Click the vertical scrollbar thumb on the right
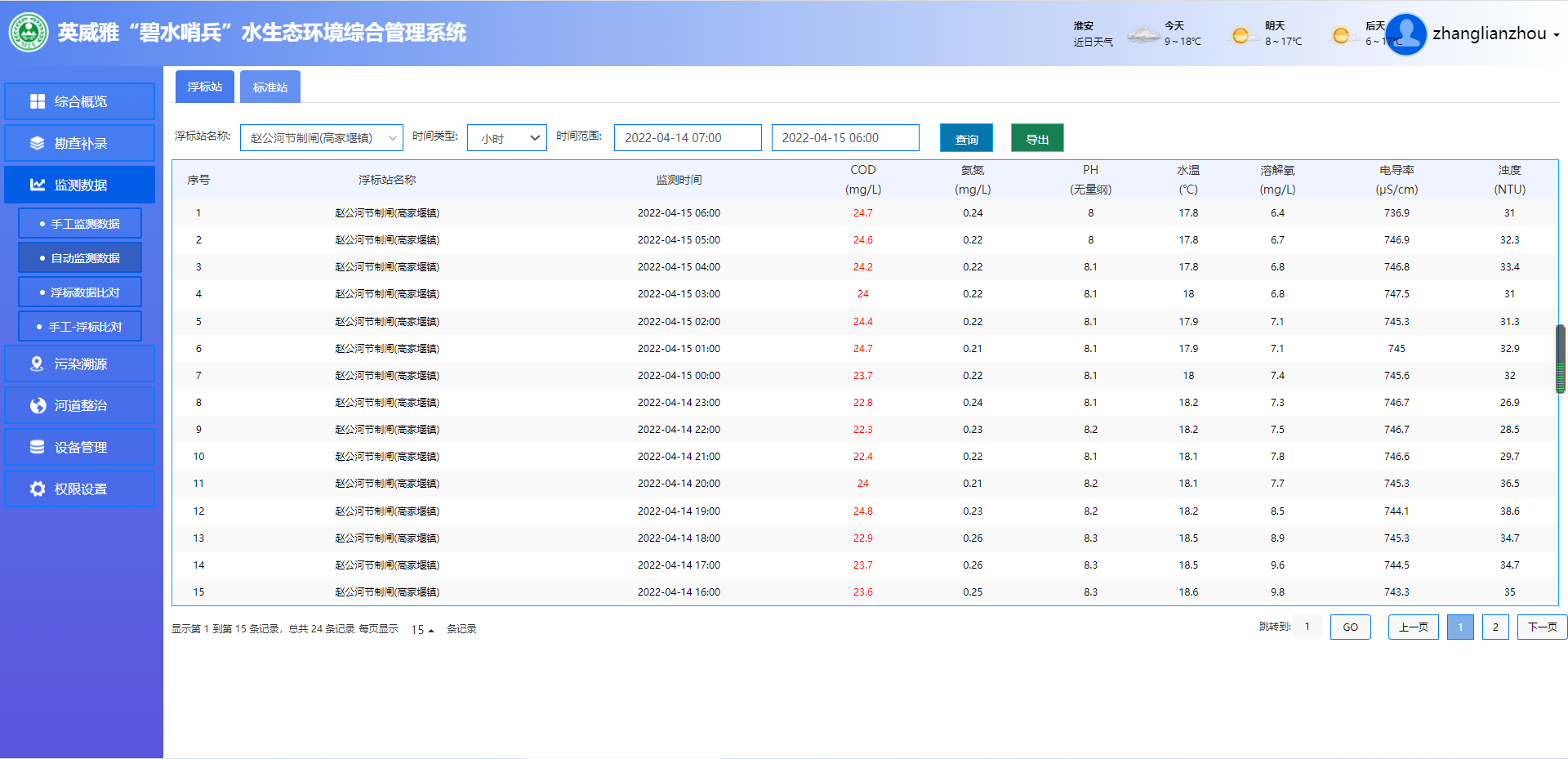Image resolution: width=1568 pixels, height=759 pixels. (x=1560, y=359)
